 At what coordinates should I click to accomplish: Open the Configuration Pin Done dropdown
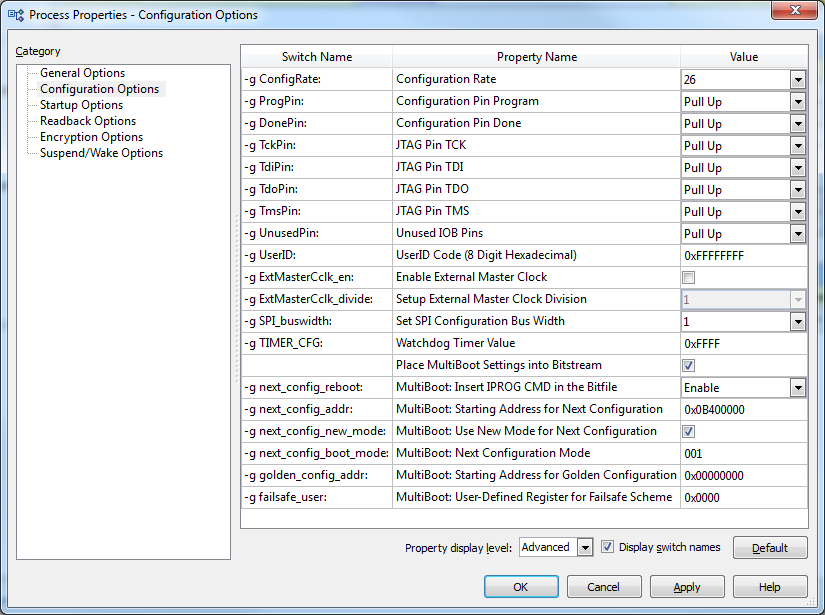click(798, 124)
